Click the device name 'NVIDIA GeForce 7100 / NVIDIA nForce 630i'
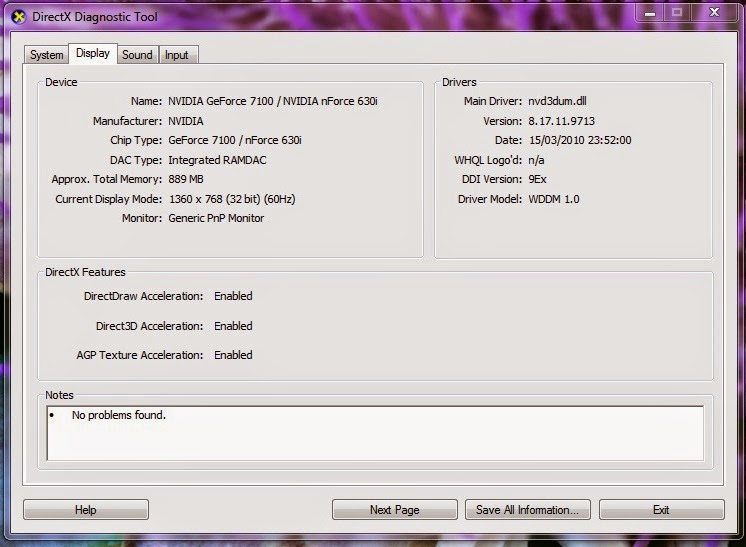The width and height of the screenshot is (746, 547). pyautogui.click(x=273, y=101)
